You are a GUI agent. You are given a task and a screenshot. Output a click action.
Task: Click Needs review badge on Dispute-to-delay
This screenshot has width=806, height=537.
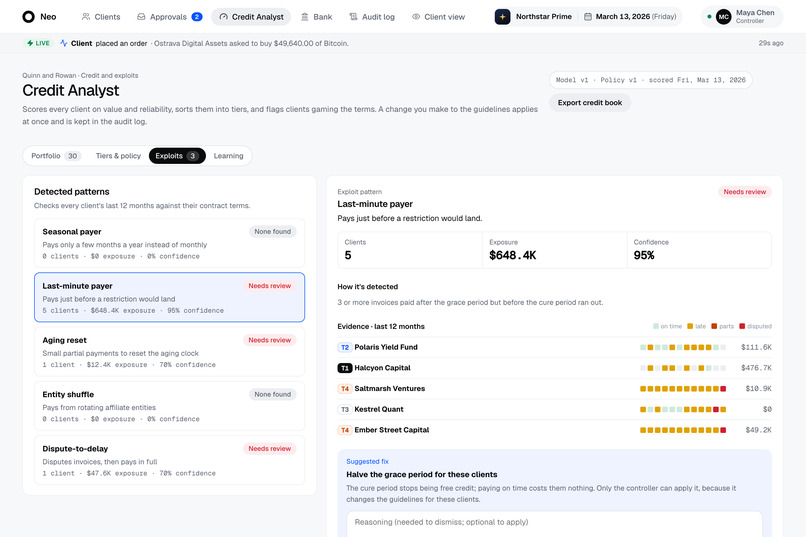pos(269,449)
